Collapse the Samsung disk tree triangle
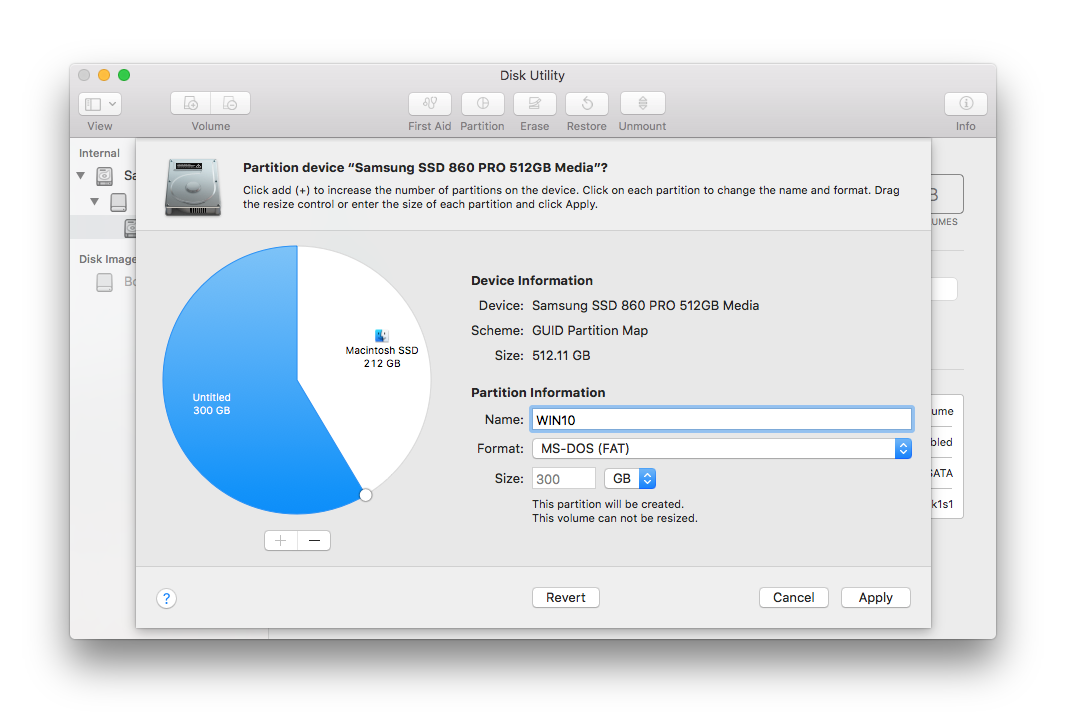This screenshot has height=724, width=1073. click(81, 176)
